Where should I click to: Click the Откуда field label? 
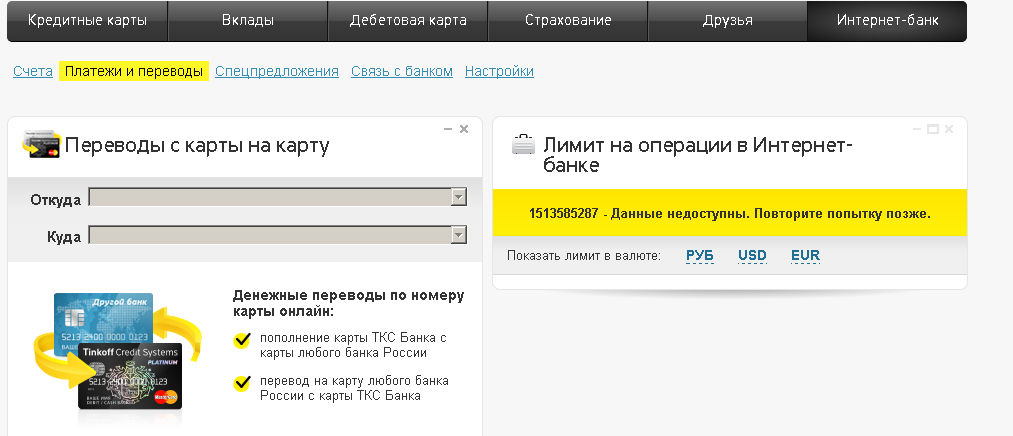[56, 200]
